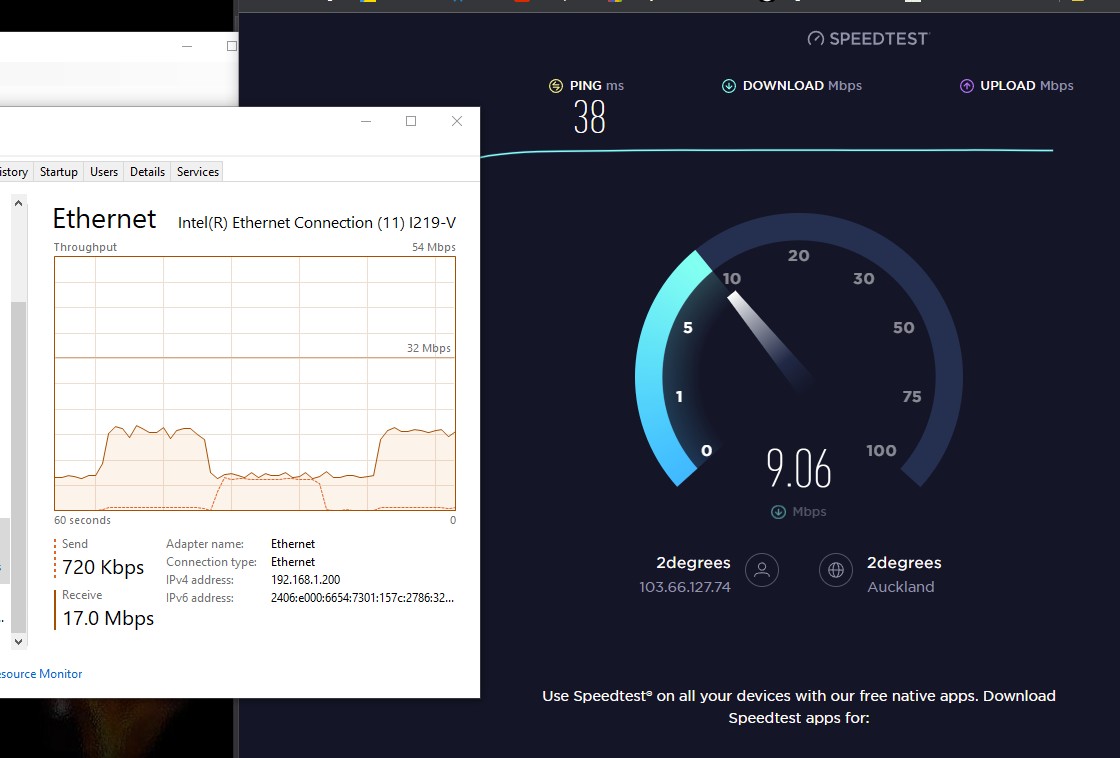
Task: Click the 2degrees Auckland server name
Action: pos(904,563)
